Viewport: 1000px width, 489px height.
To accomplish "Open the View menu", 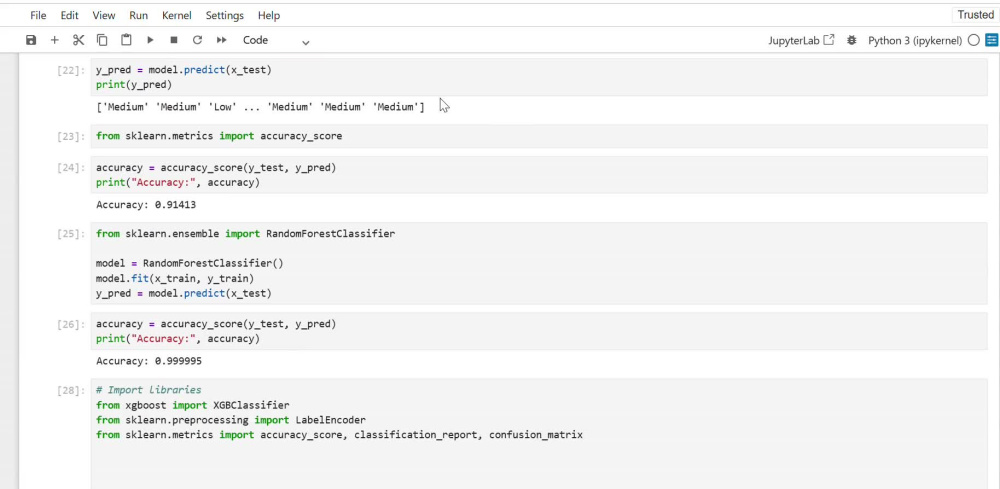I will point(104,15).
